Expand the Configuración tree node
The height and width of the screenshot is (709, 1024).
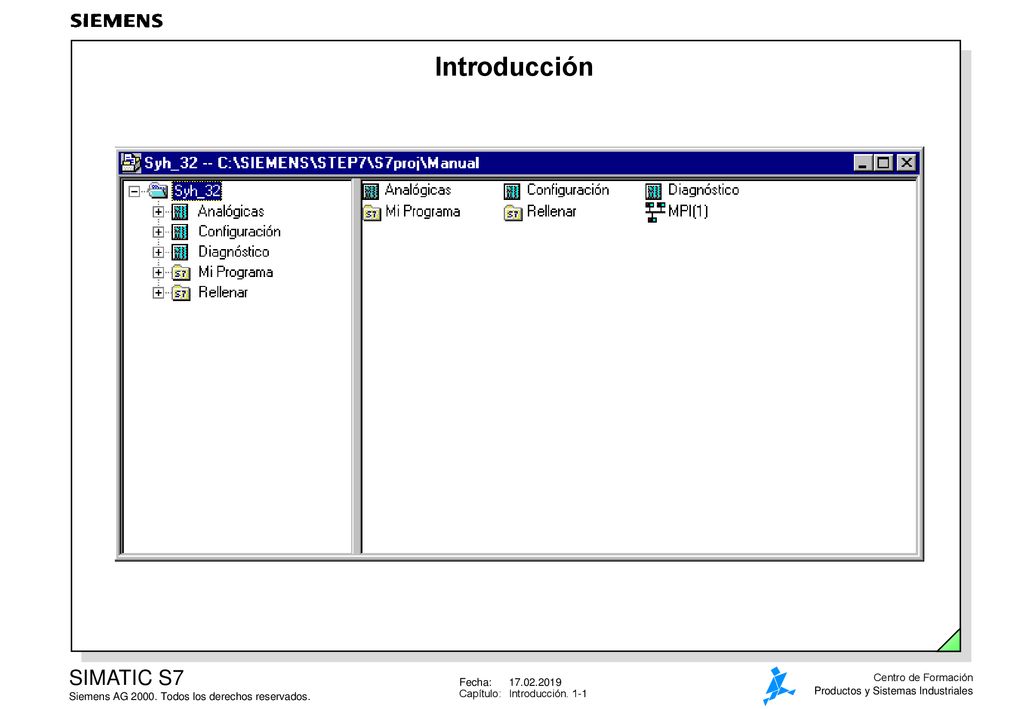158,232
